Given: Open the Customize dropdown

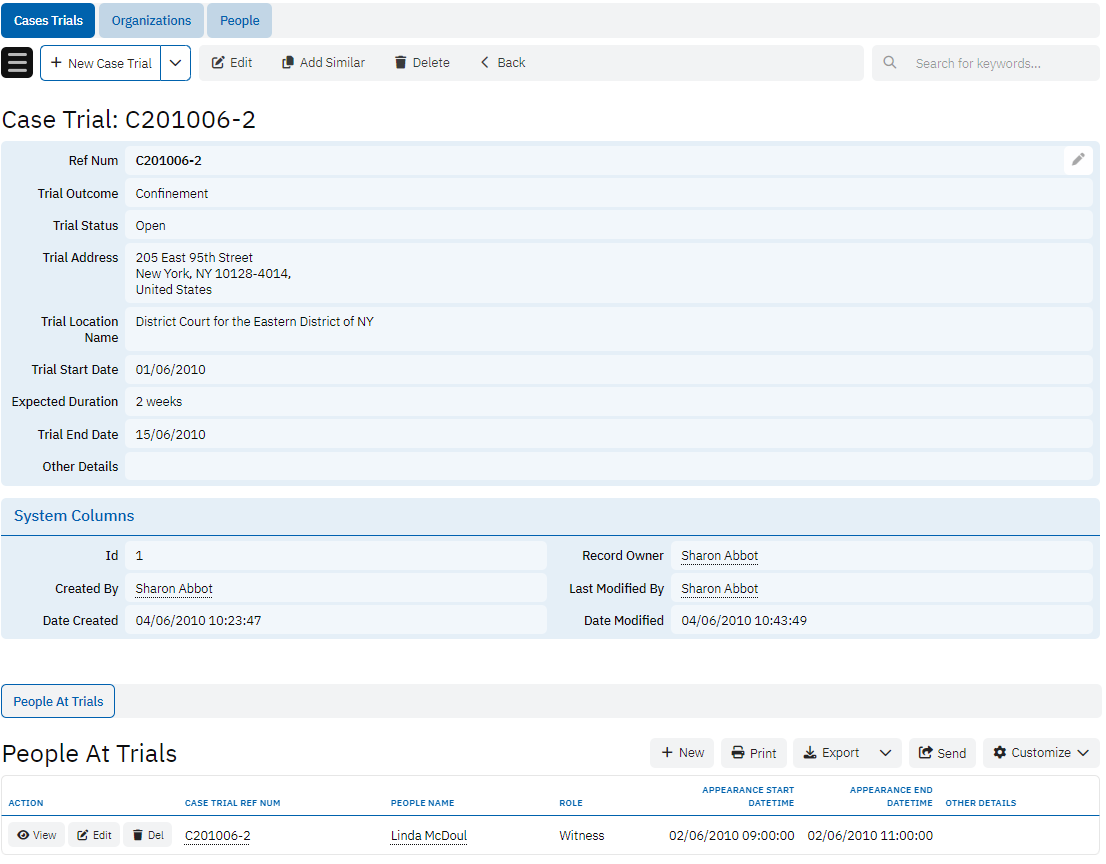Looking at the screenshot, I should (1041, 753).
